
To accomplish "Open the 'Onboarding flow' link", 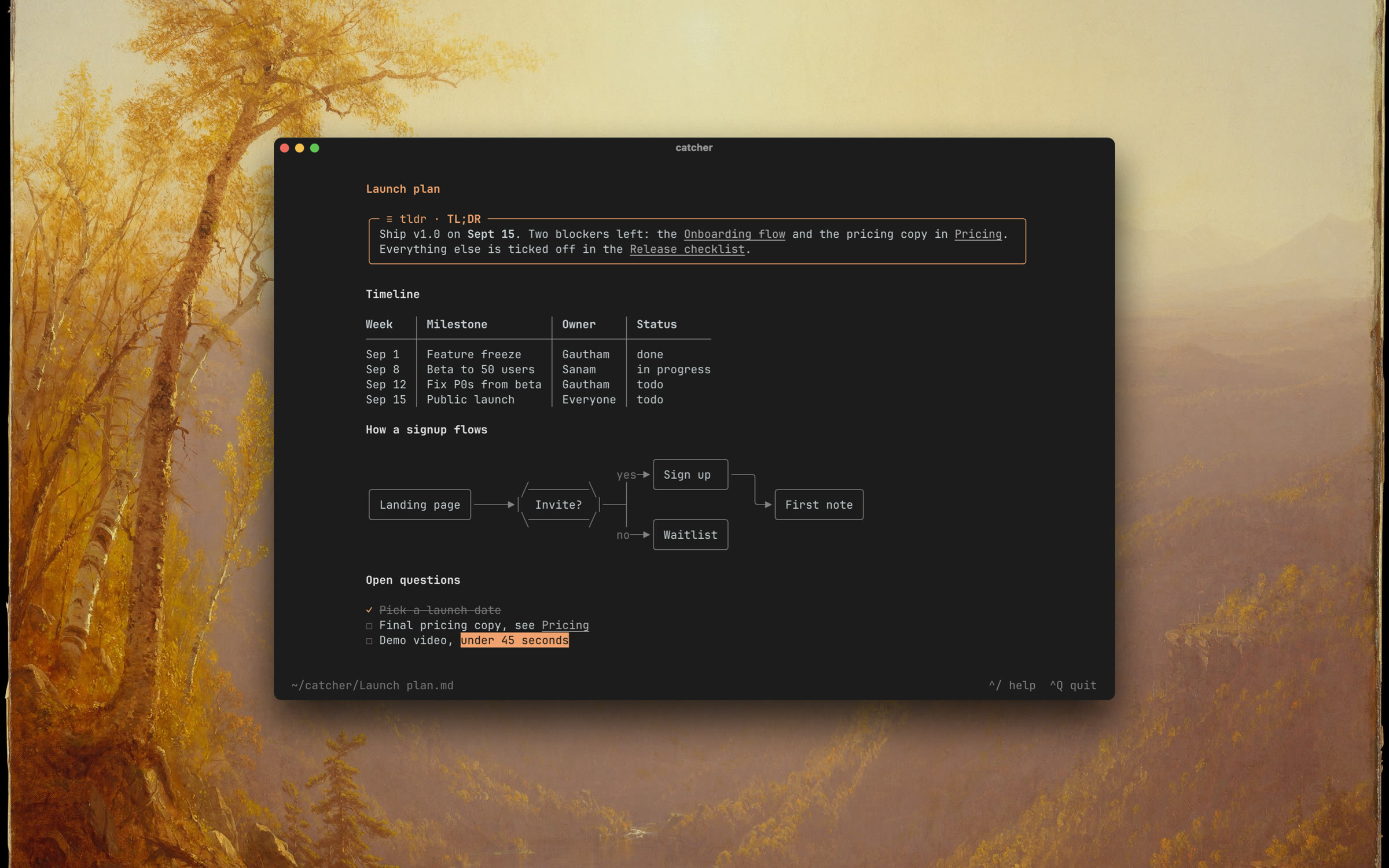I will tap(734, 234).
